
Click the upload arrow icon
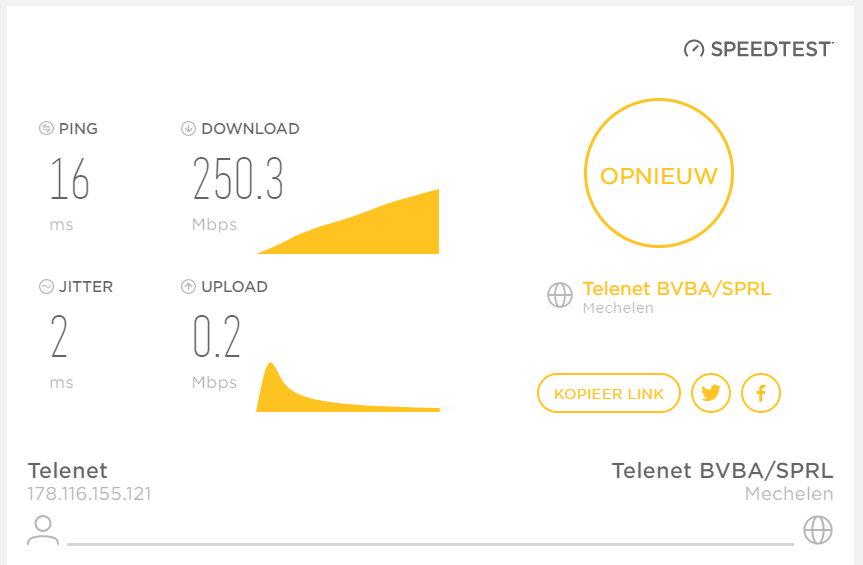coord(188,287)
